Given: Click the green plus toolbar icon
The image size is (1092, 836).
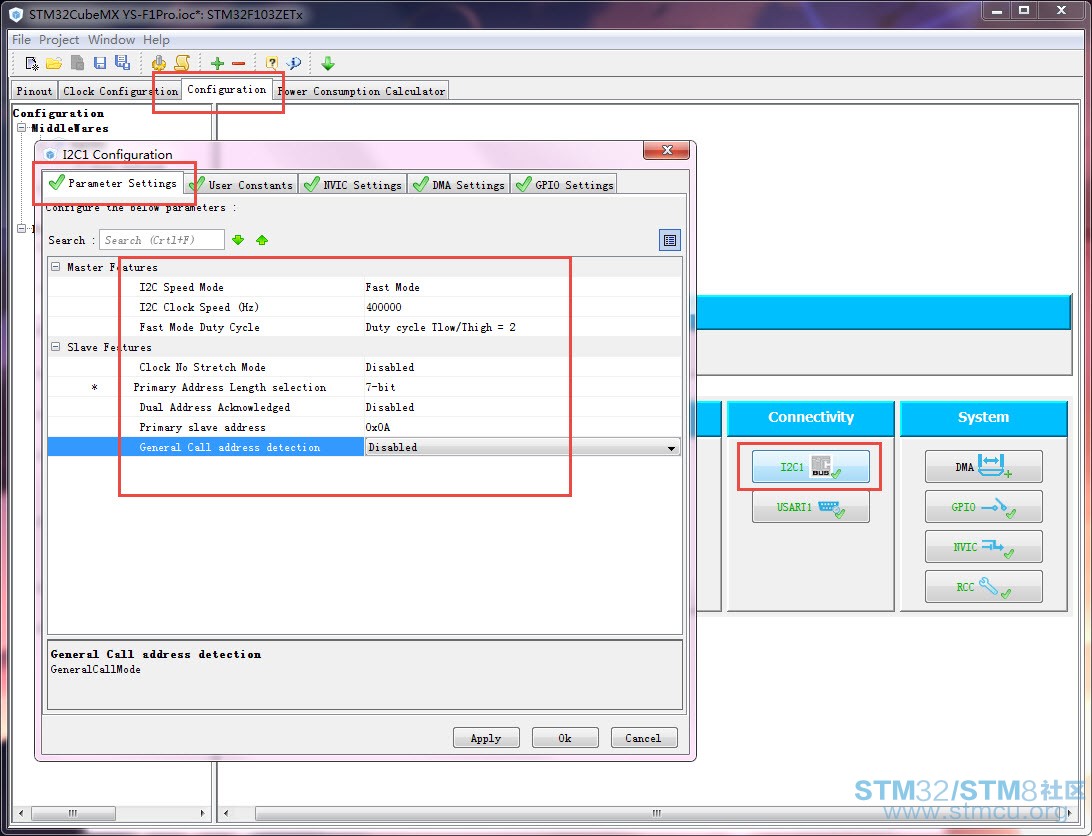Looking at the screenshot, I should pos(217,63).
